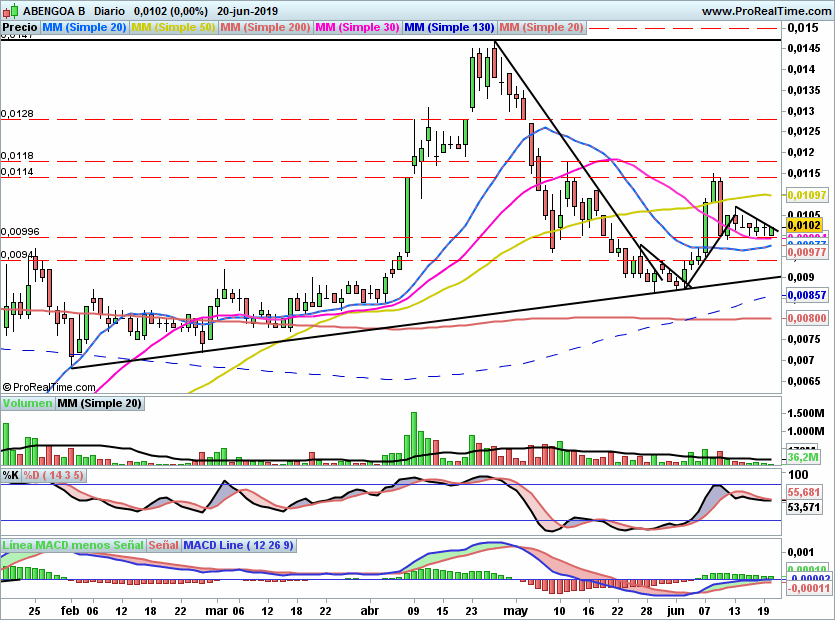Screen dimensions: 835x620
Task: Open the www.ProRealTime.com link
Action: 767,11
